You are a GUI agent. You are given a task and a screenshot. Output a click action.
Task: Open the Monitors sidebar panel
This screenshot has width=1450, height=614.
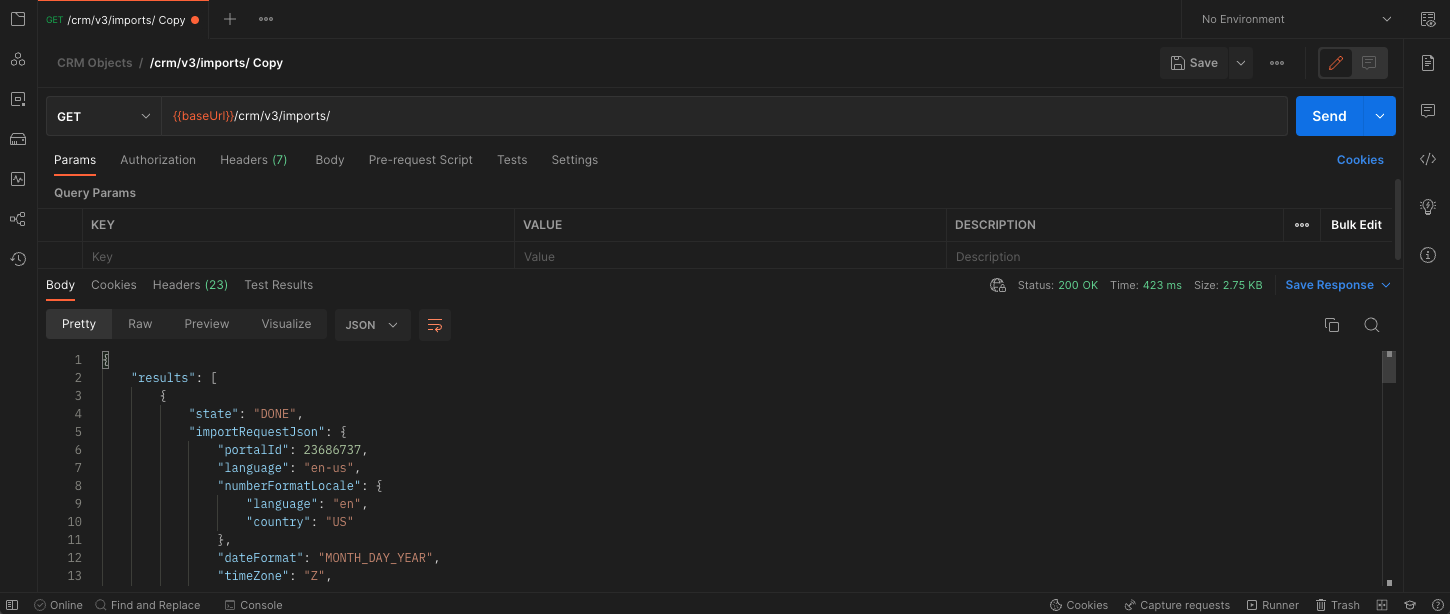(17, 179)
